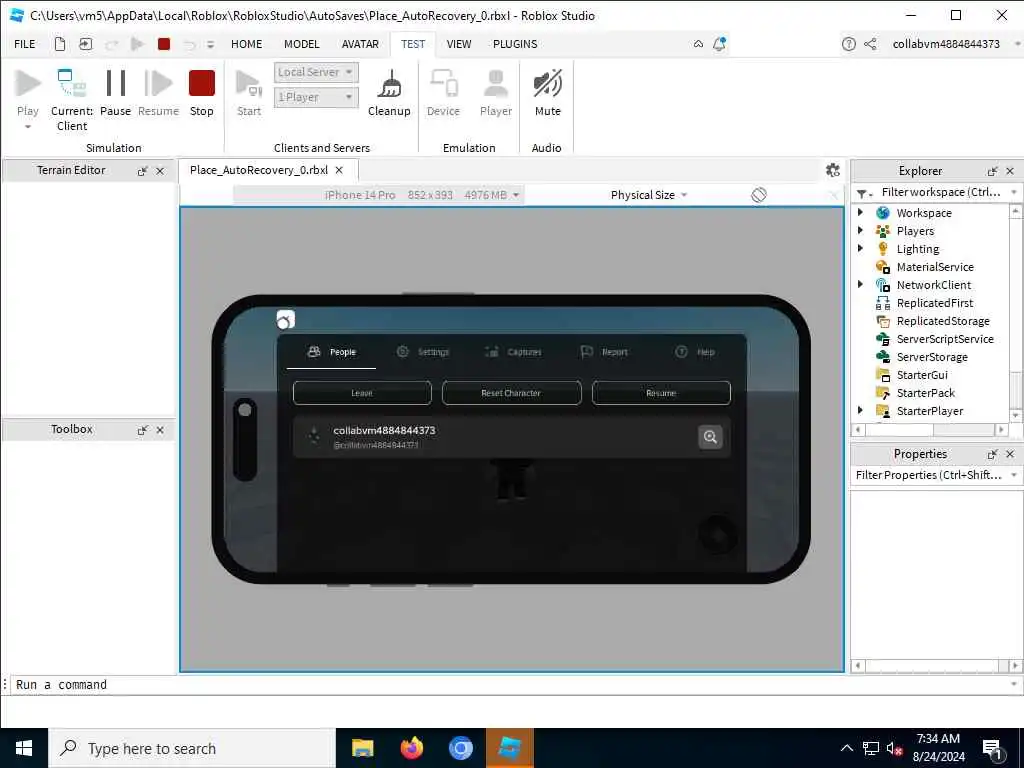
Task: Click the Roblox menu icon in emulated phone
Action: (285, 319)
